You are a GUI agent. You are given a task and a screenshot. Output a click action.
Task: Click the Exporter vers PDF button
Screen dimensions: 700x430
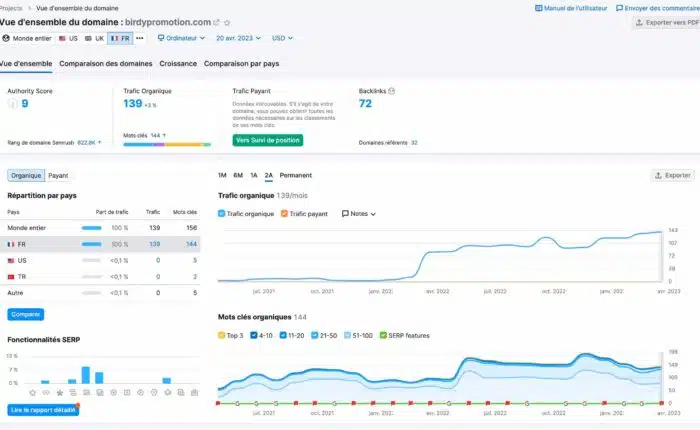(x=666, y=22)
